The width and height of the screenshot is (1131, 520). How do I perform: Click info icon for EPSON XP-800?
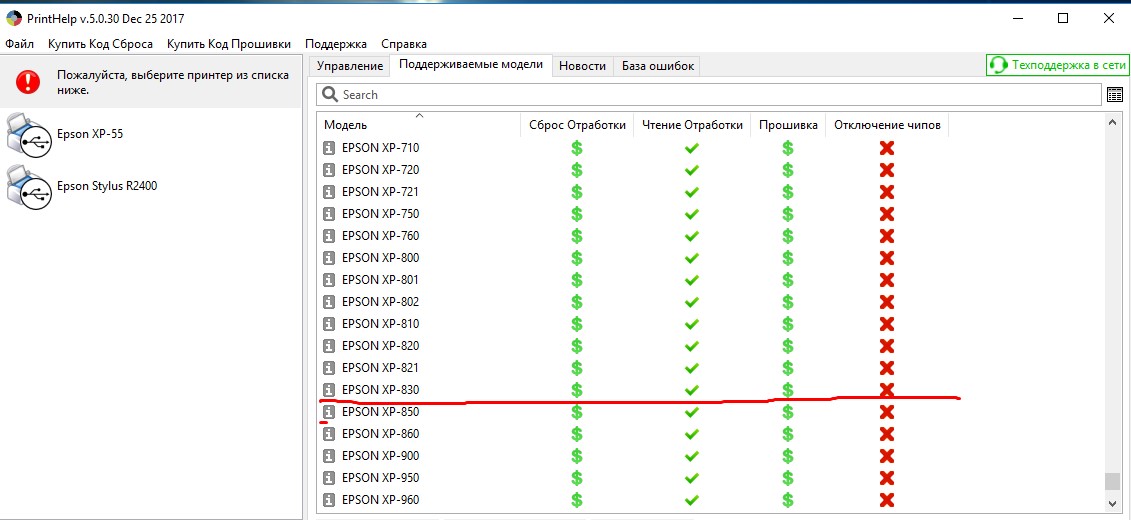(x=329, y=258)
